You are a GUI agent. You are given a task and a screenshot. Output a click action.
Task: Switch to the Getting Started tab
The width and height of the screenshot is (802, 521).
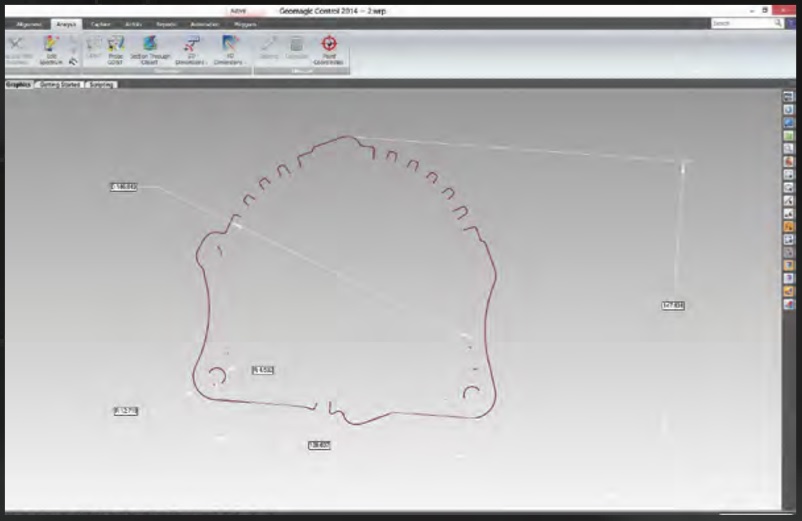click(60, 85)
